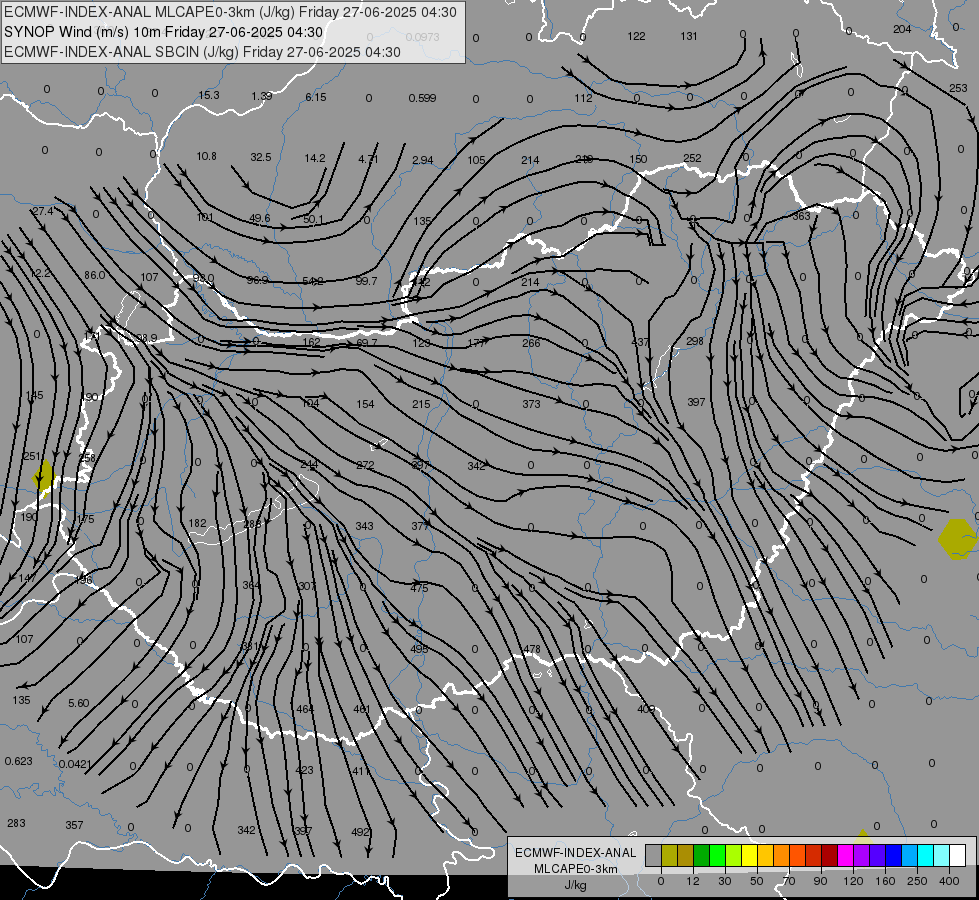Click the grid value 298
This screenshot has height=900, width=979.
point(695,341)
